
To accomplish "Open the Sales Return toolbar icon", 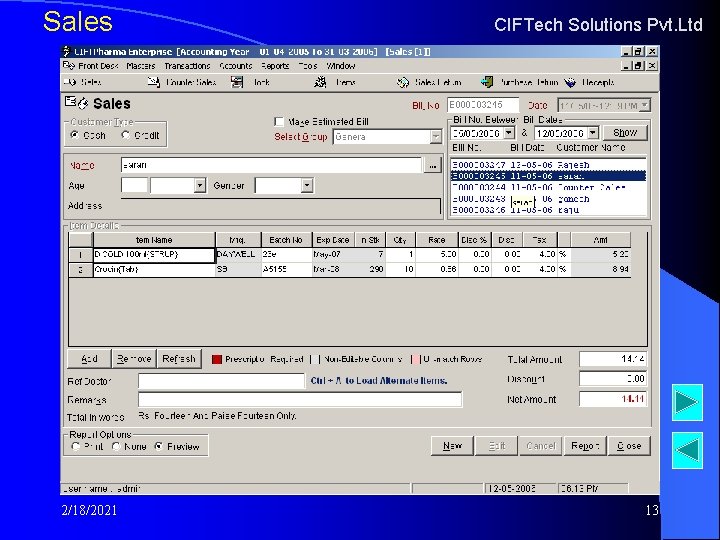I will (403, 82).
